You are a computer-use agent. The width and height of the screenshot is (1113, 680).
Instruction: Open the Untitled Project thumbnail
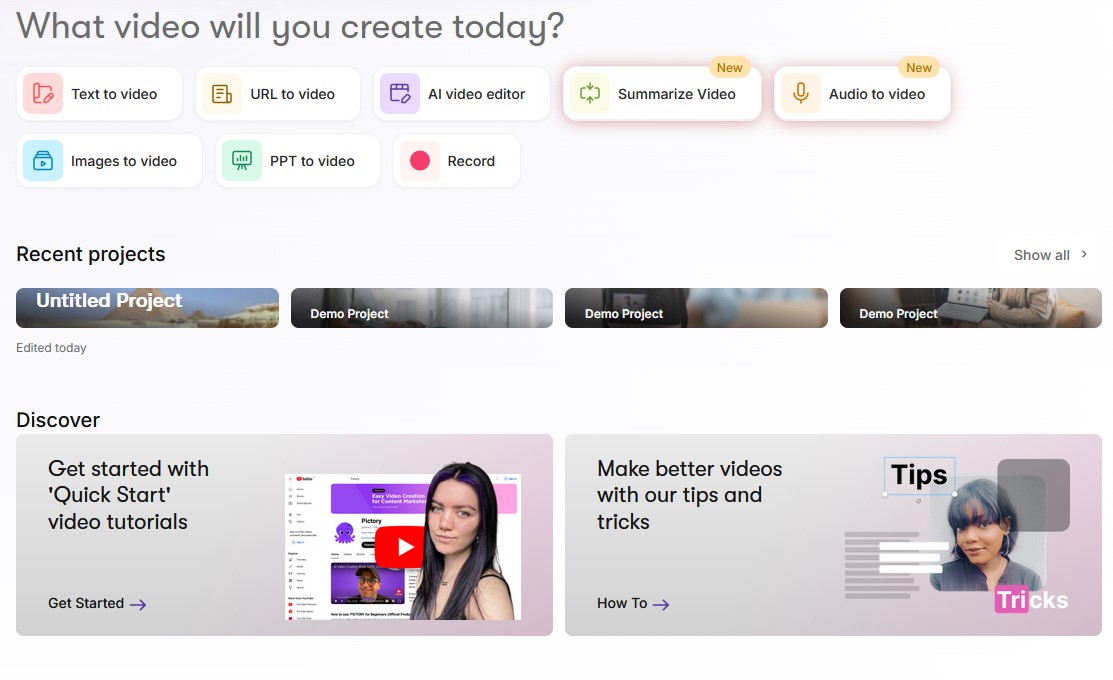tap(148, 308)
